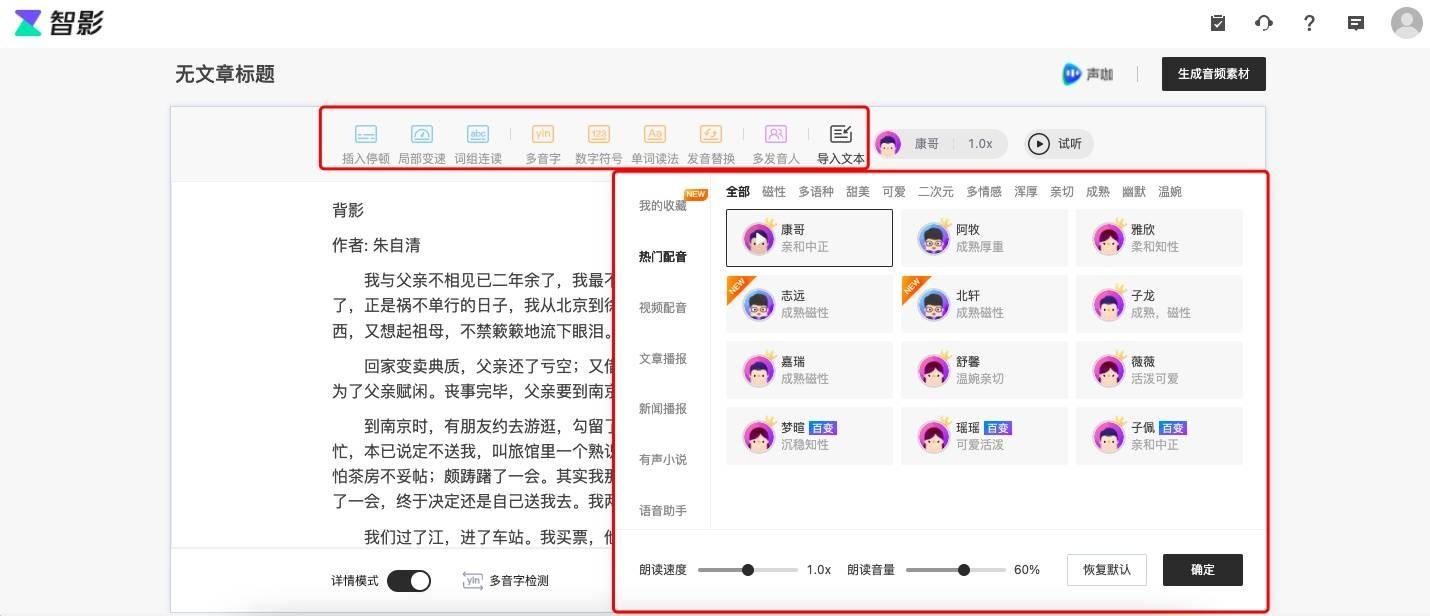This screenshot has height=616, width=1430.
Task: Filter voices by 亲切
Action: [x=1062, y=192]
